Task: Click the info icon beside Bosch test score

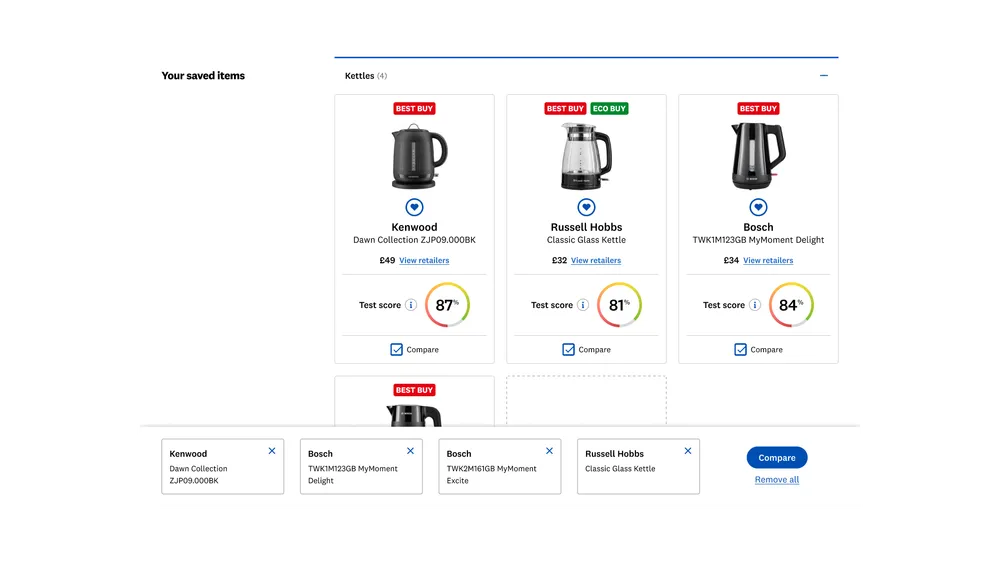Action: point(755,305)
